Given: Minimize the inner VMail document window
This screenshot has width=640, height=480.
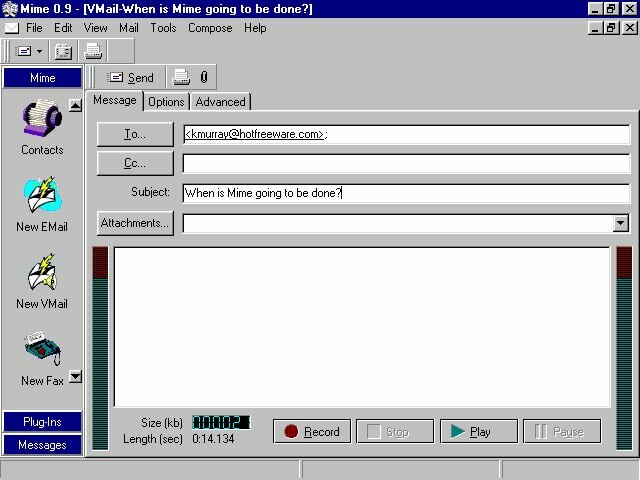Looking at the screenshot, I should click(x=595, y=28).
